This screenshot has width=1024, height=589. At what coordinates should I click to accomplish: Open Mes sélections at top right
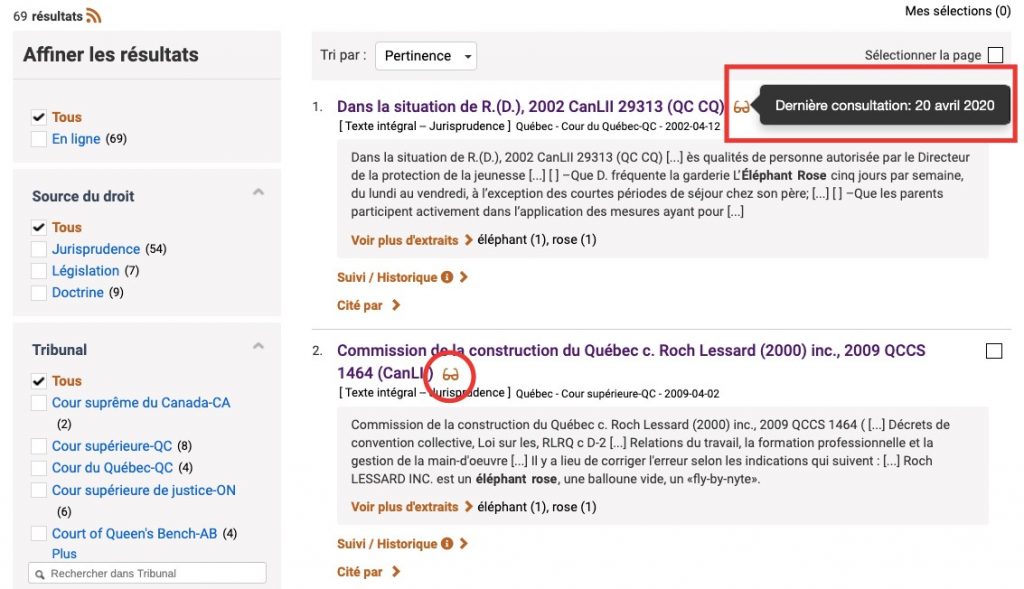click(957, 11)
